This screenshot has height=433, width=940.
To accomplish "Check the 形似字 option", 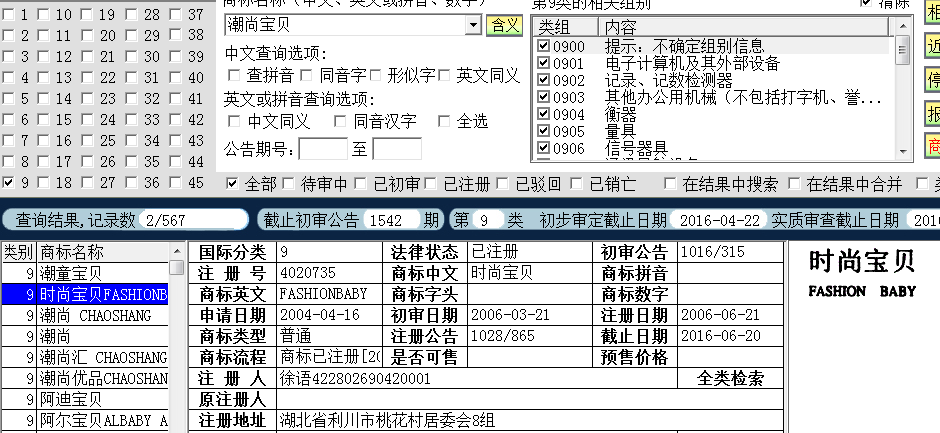I will [376, 76].
